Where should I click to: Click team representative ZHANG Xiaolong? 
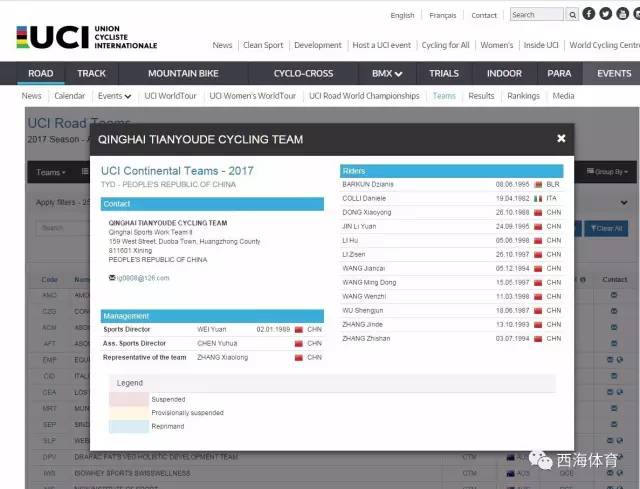(x=222, y=358)
